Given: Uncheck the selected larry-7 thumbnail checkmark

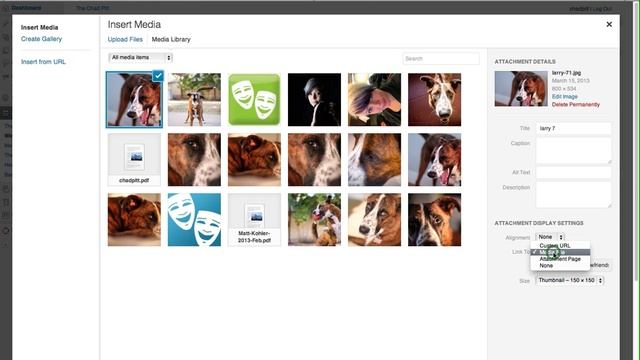Looking at the screenshot, I should [158, 76].
